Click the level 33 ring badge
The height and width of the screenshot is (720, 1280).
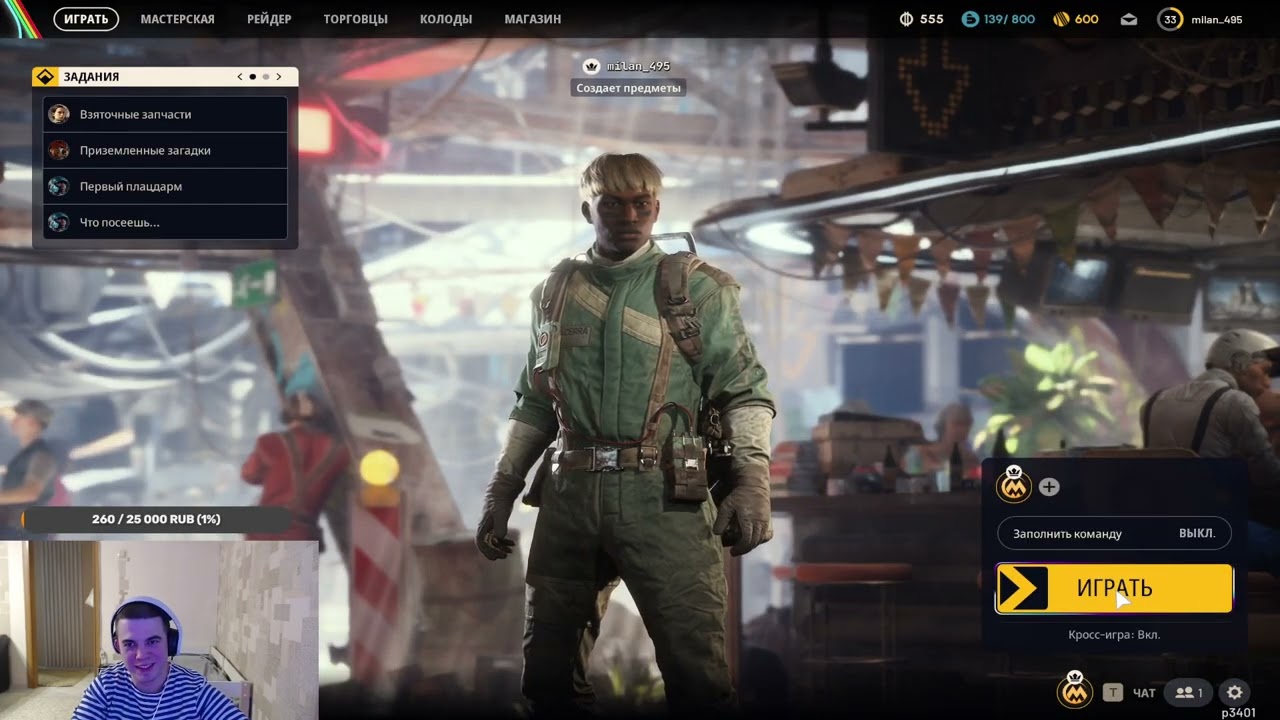tap(1169, 19)
